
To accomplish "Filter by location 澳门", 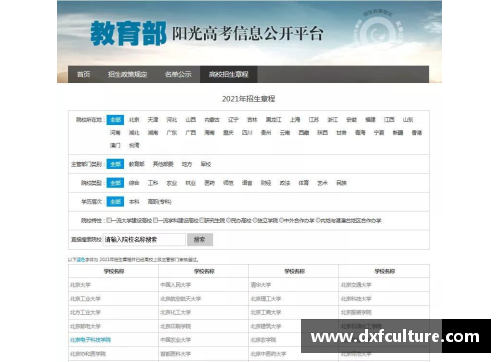I will tap(115, 145).
